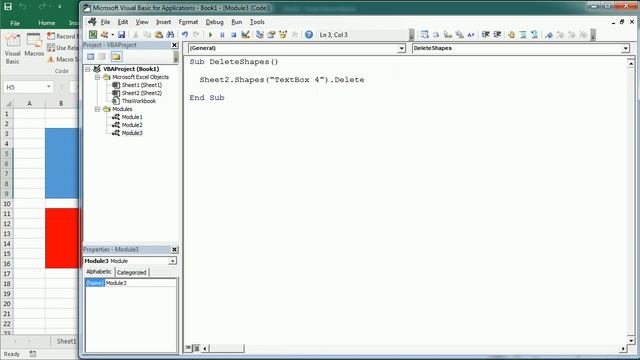640x360 pixels.
Task: Open the View menu
Action: pyautogui.click(x=142, y=22)
